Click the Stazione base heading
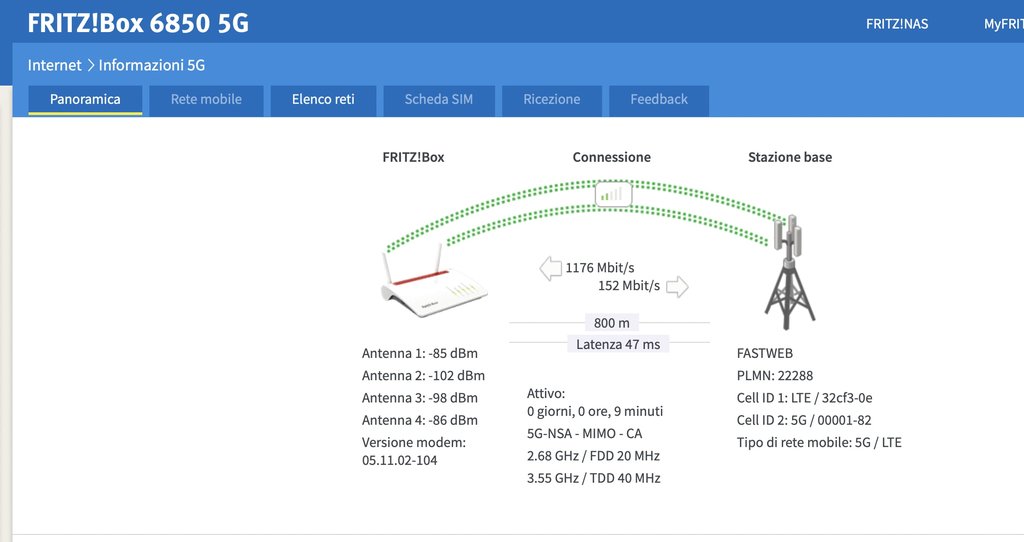The image size is (1024, 542). [x=790, y=157]
